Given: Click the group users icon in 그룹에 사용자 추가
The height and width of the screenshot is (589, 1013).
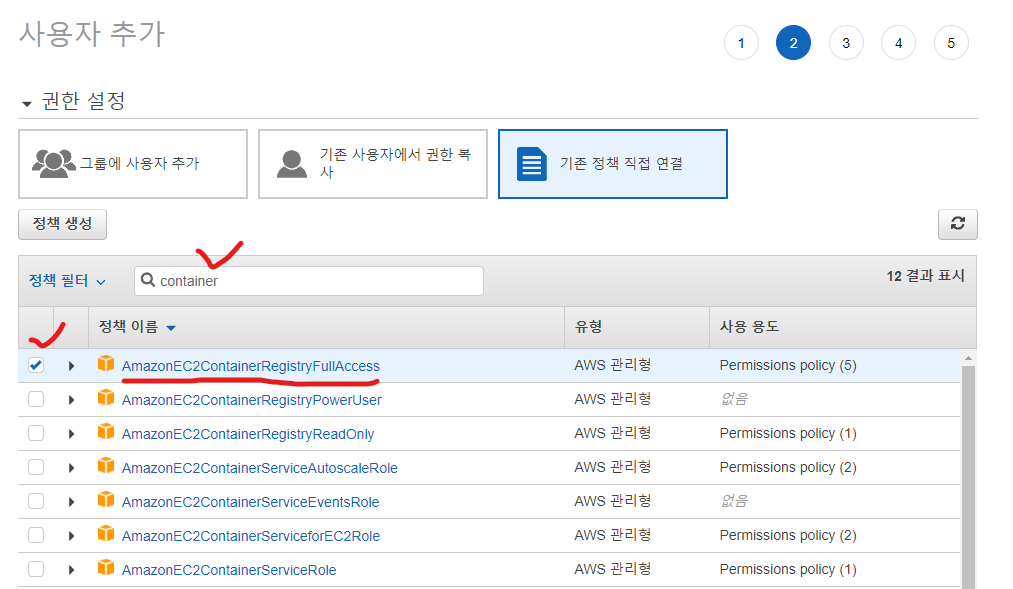Looking at the screenshot, I should pos(54,163).
